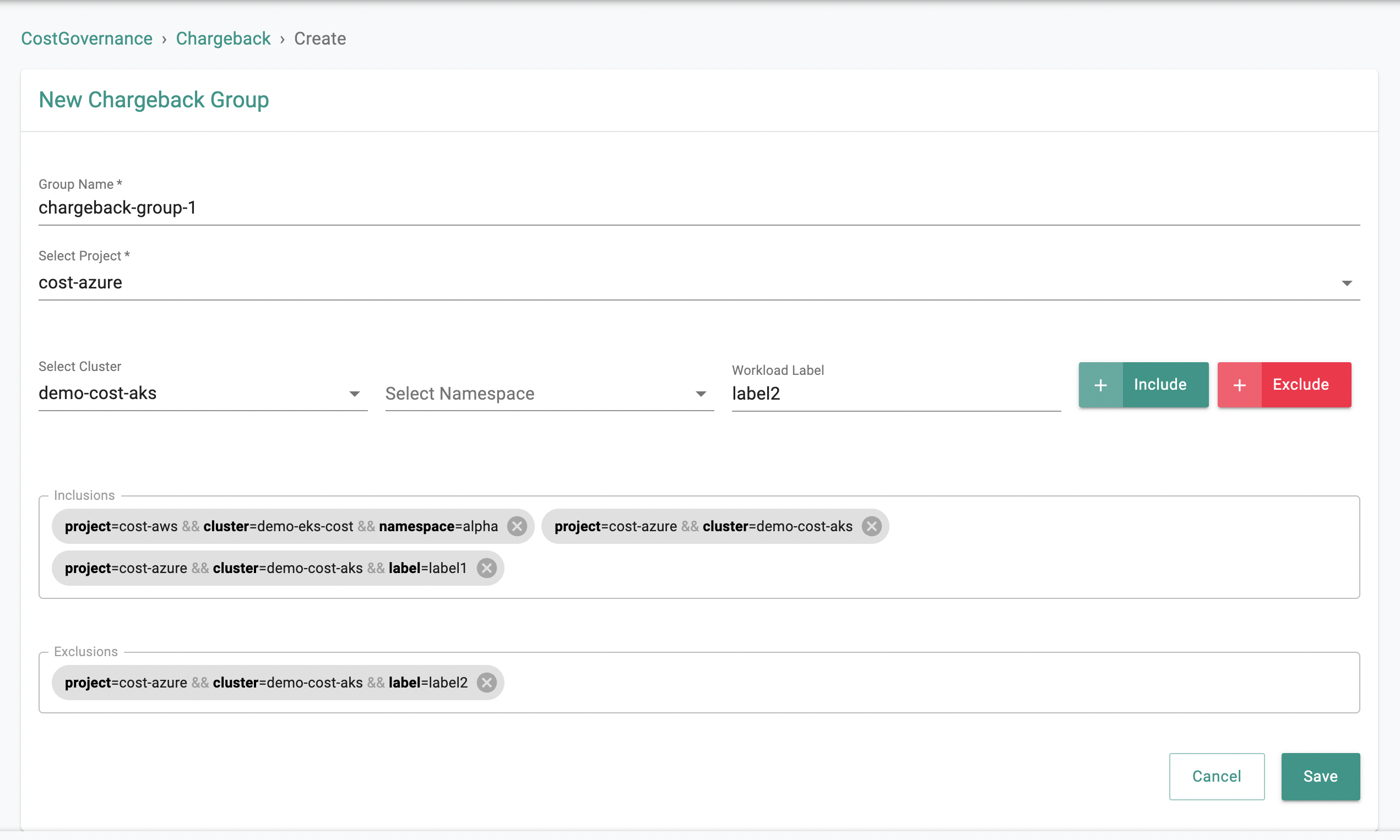Focus the Group Name field
1400x840 pixels.
click(698, 208)
